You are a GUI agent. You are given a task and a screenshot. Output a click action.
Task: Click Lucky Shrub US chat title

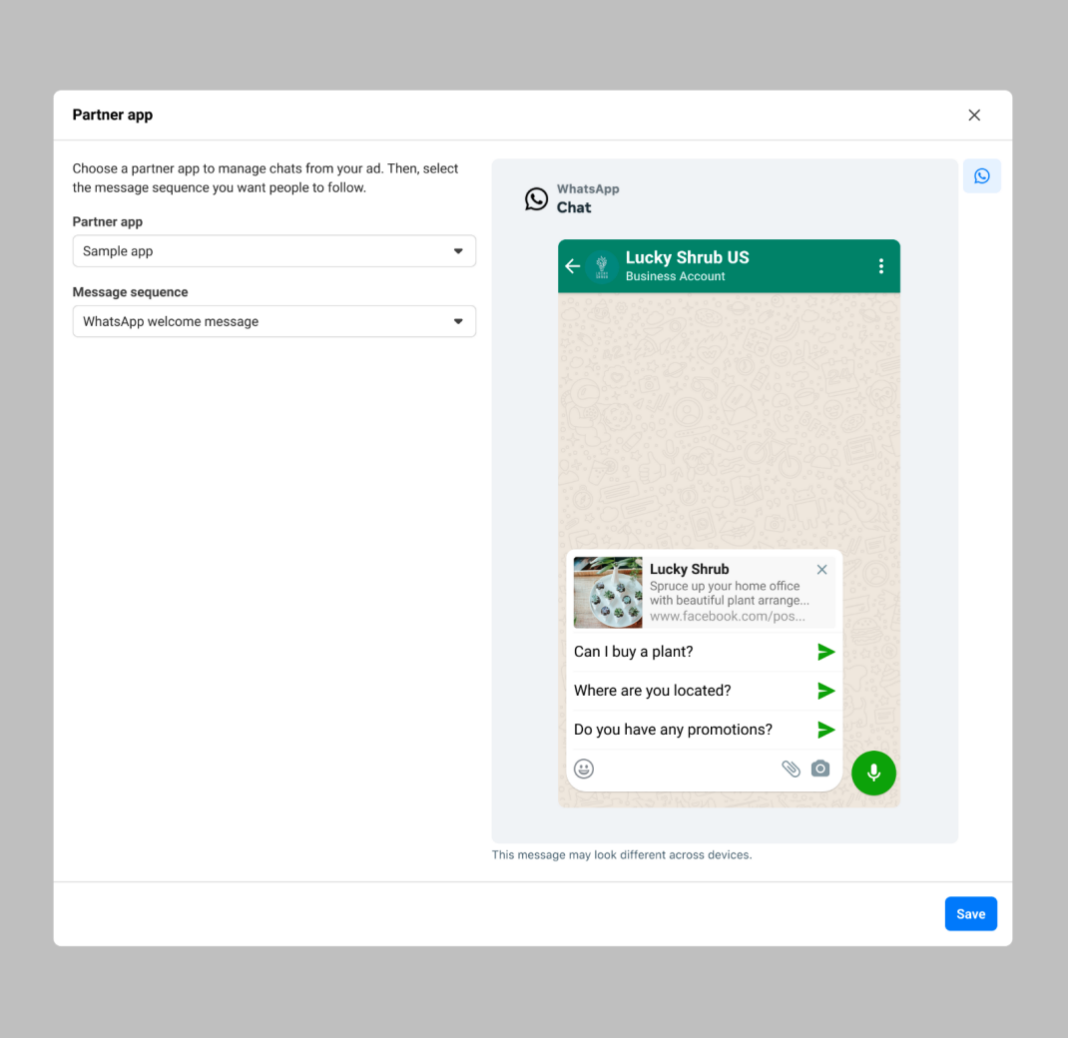687,257
